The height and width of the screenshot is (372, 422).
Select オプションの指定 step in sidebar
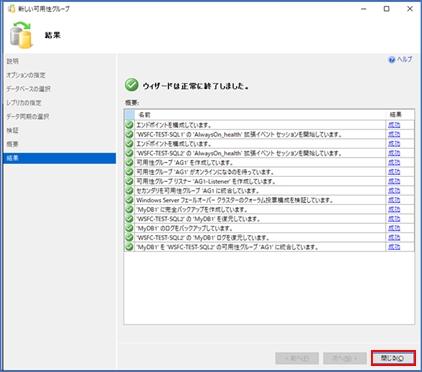pyautogui.click(x=26, y=75)
